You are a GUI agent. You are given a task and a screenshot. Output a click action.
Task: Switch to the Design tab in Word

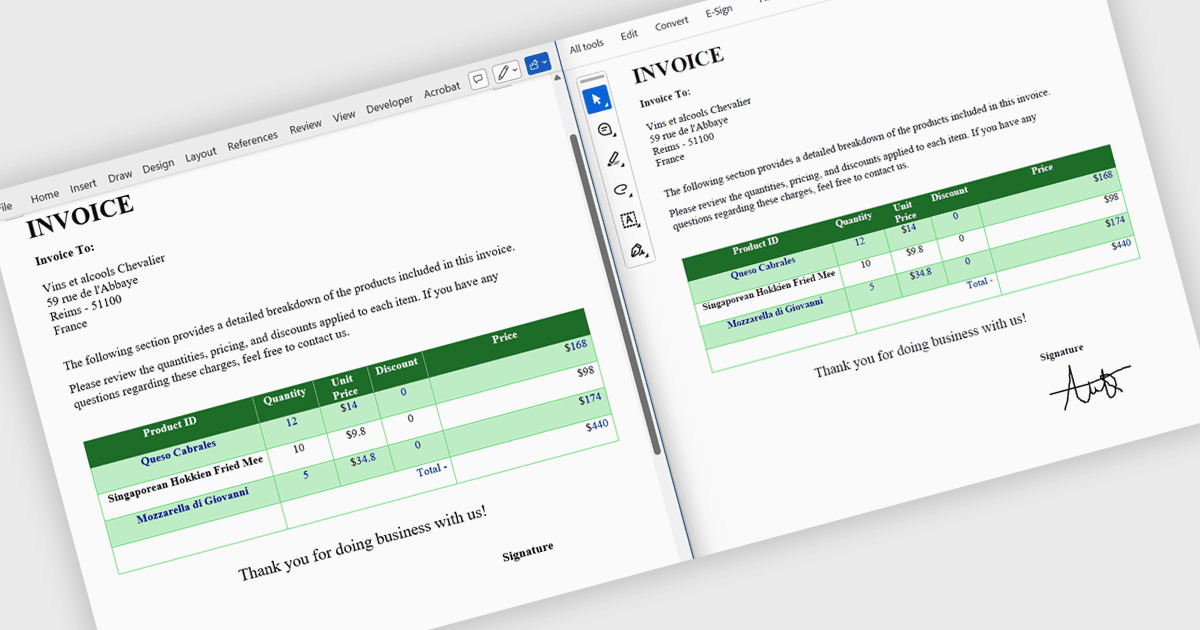pyautogui.click(x=158, y=166)
